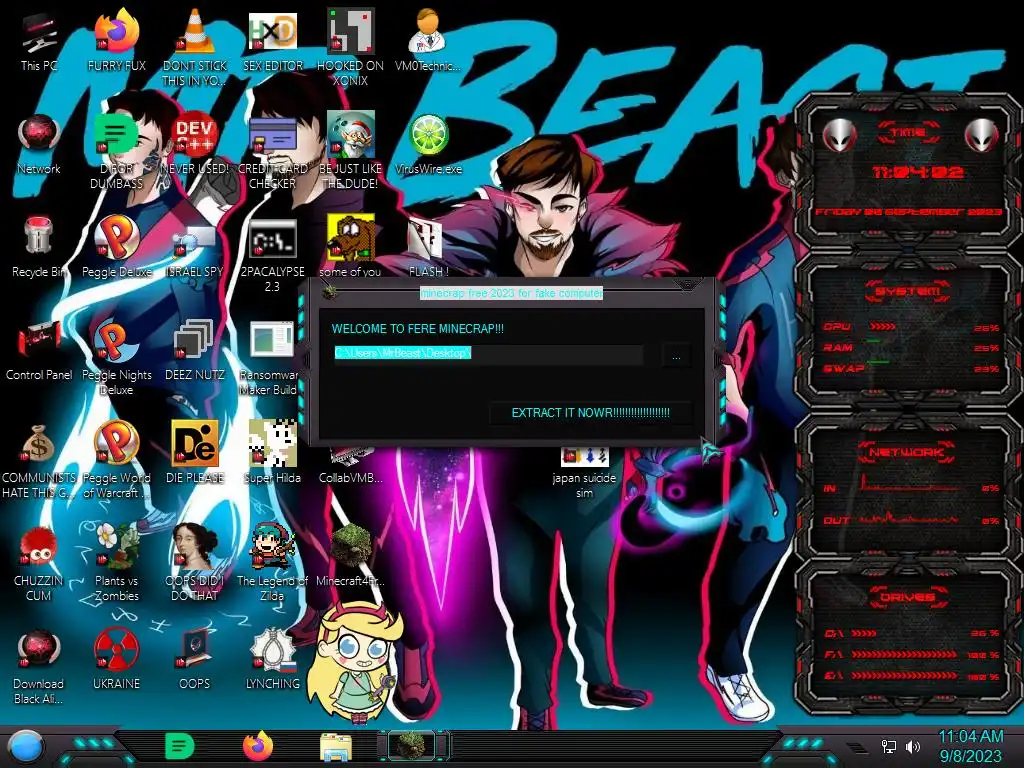Open the VLC cone DONT STICK shortcut

195,47
